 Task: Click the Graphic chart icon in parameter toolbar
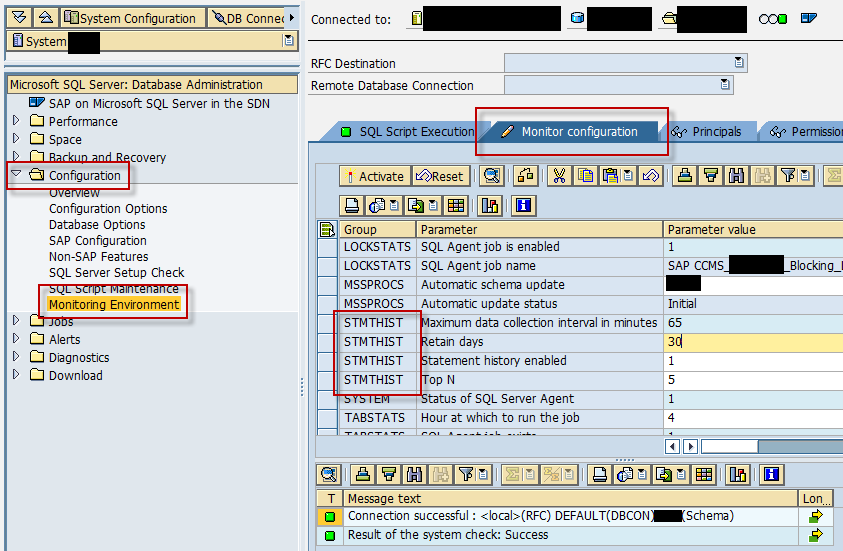click(490, 205)
